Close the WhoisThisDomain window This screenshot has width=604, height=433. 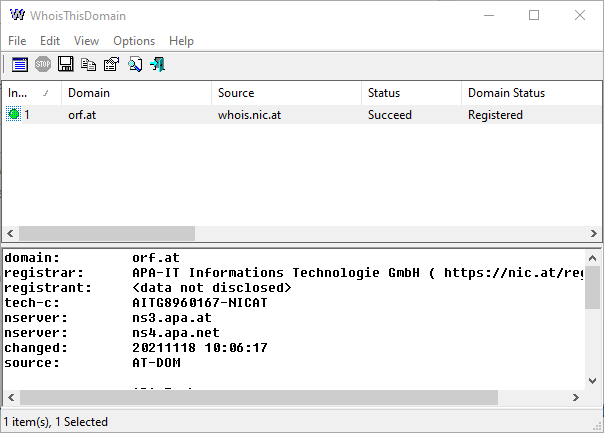click(x=580, y=15)
